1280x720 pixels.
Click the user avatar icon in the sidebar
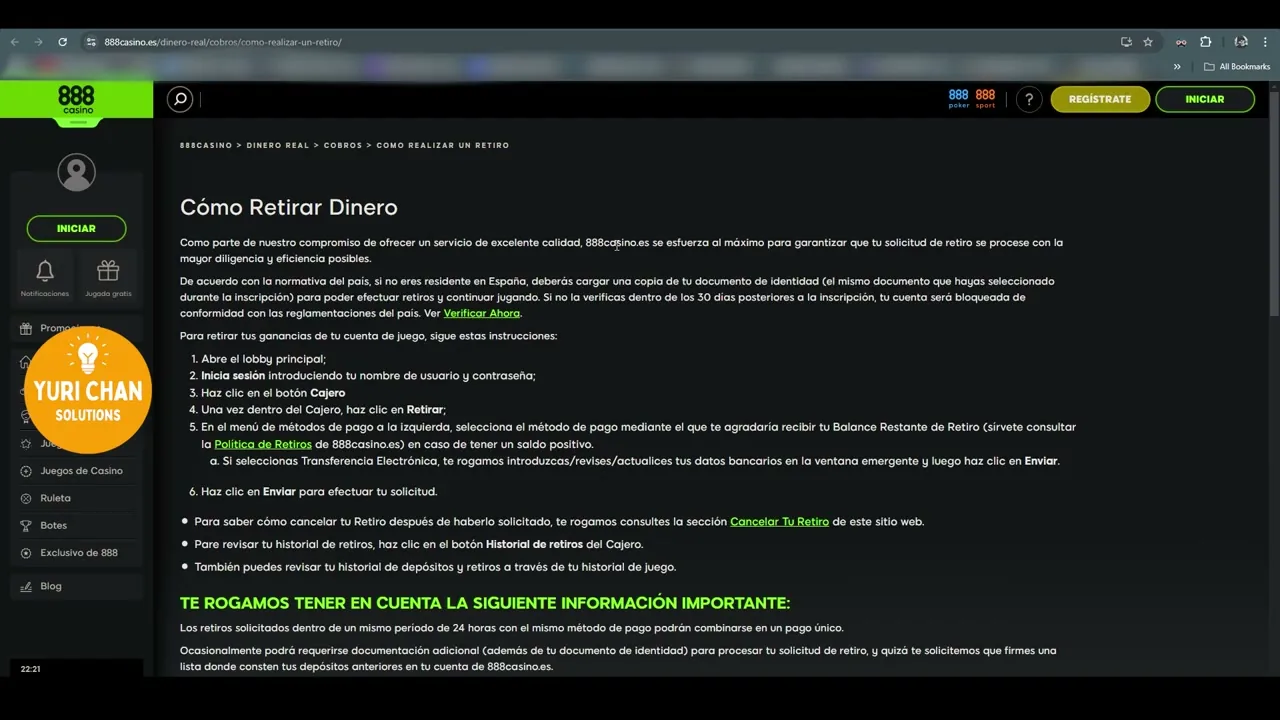point(76,172)
